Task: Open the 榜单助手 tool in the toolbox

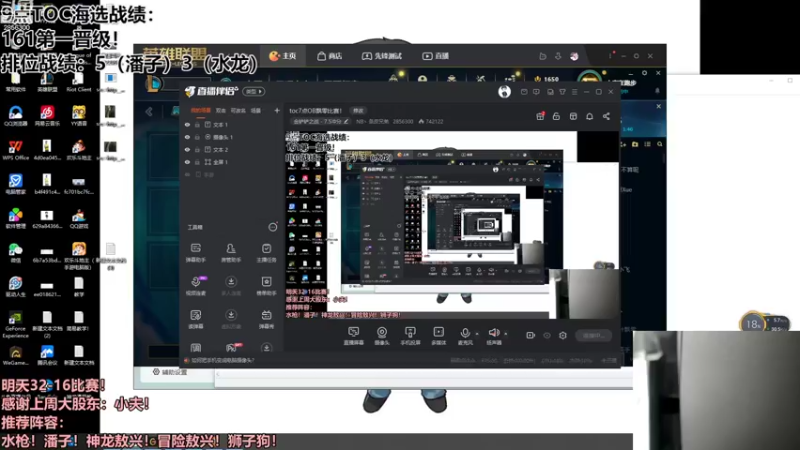Action: coord(266,286)
